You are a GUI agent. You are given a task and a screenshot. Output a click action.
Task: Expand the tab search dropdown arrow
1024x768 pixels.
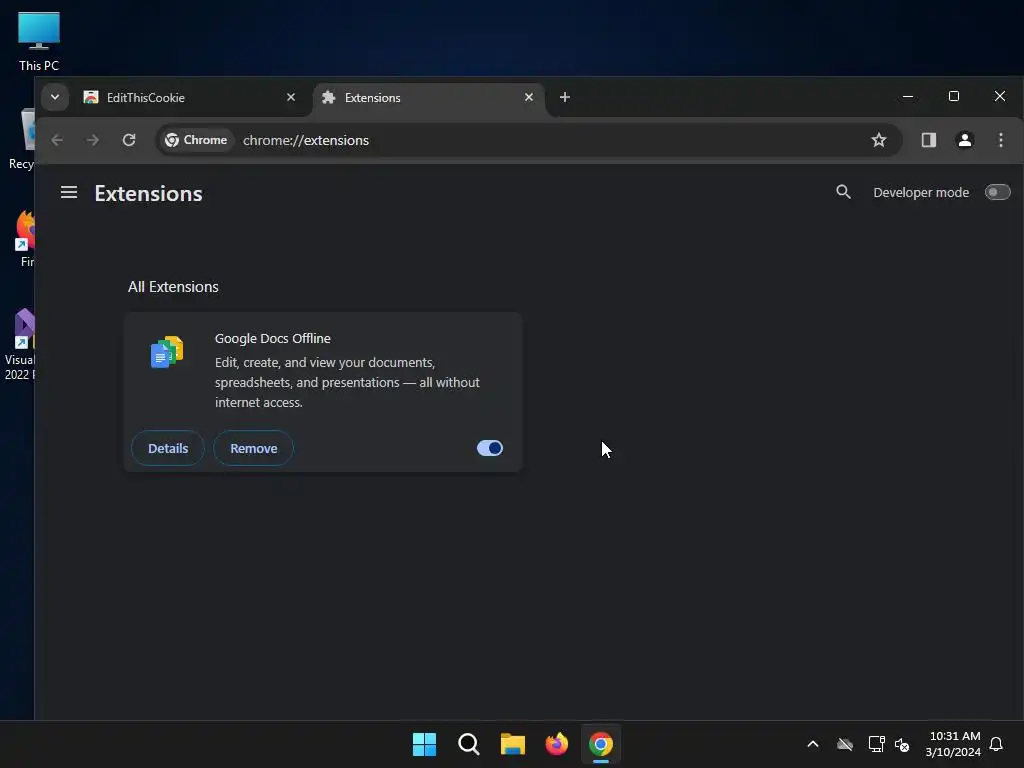(x=55, y=97)
